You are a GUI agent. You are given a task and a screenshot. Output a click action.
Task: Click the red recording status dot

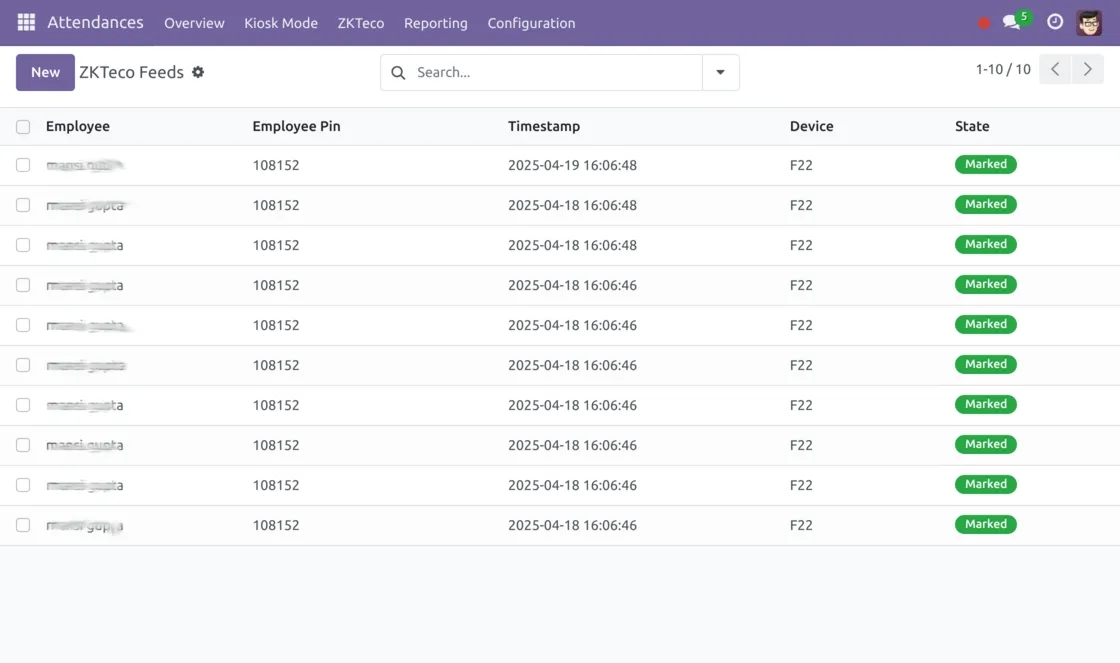pyautogui.click(x=984, y=23)
